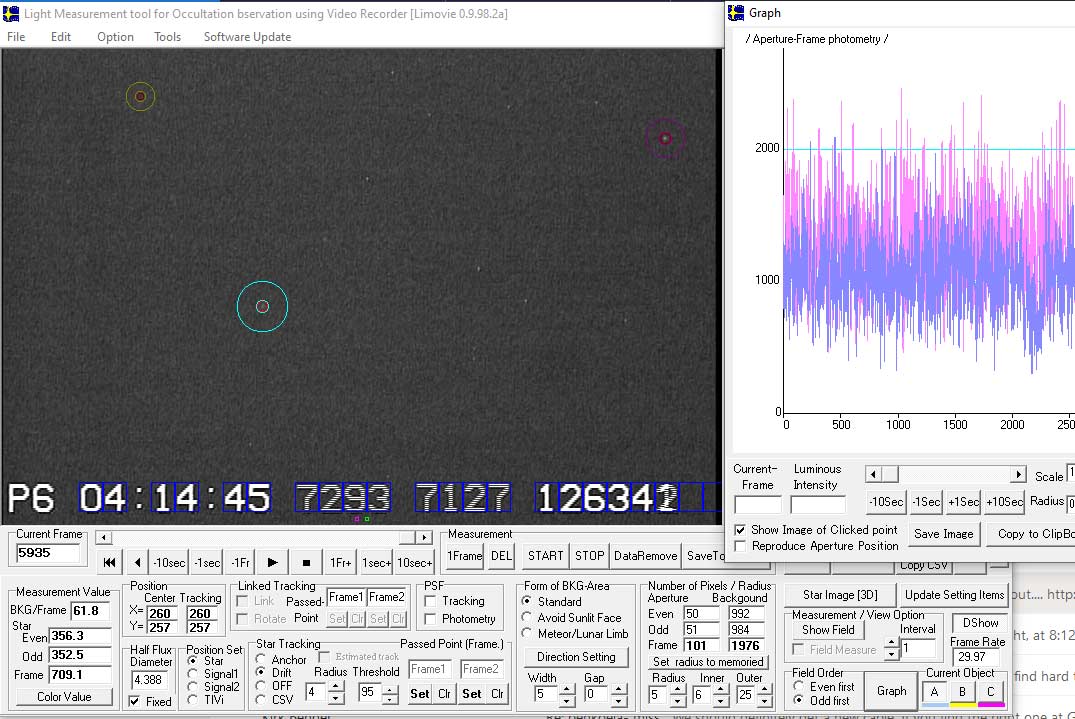The height and width of the screenshot is (719, 1075).
Task: Increase the BKG-Area Width value
Action: (x=567, y=689)
